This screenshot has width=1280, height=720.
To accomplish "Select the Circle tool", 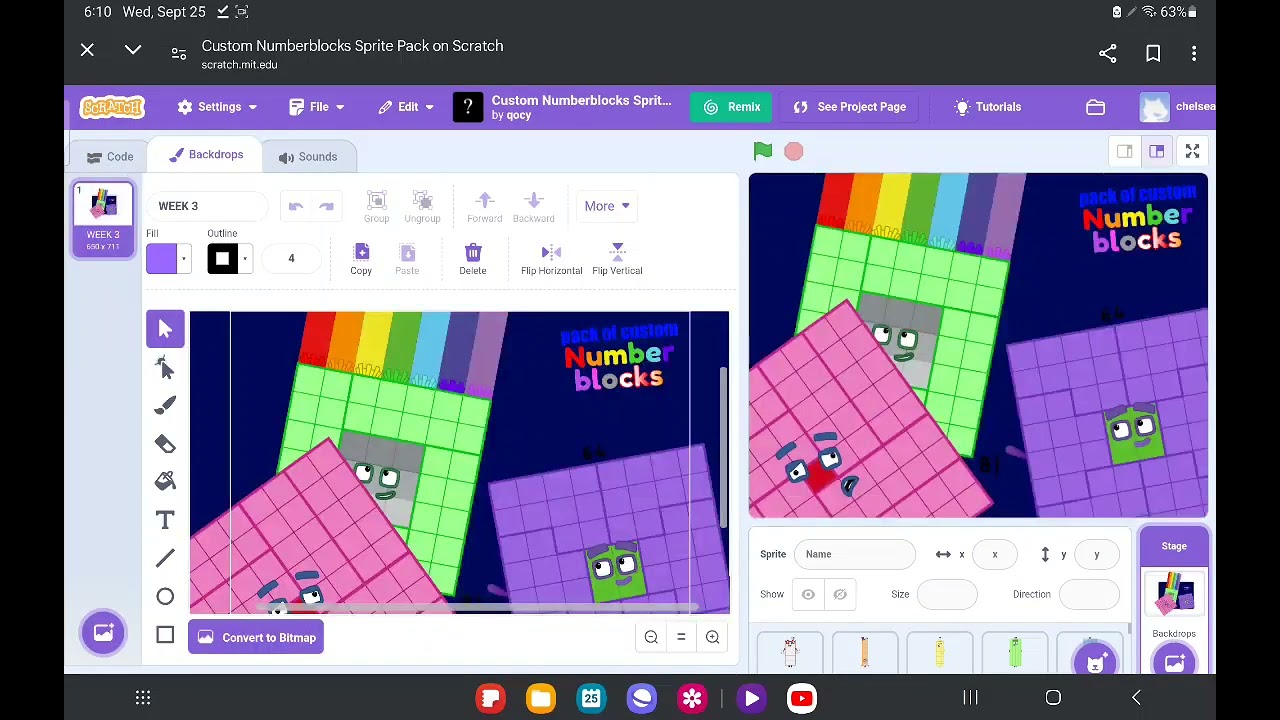I will click(165, 597).
